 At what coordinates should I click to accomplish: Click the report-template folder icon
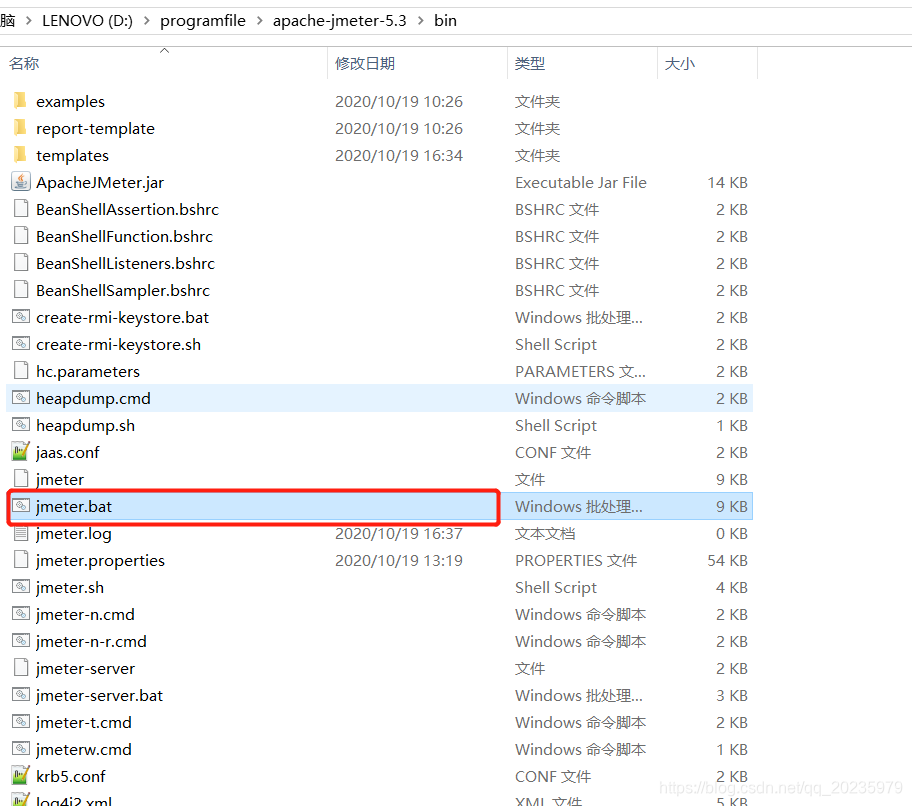[x=20, y=127]
